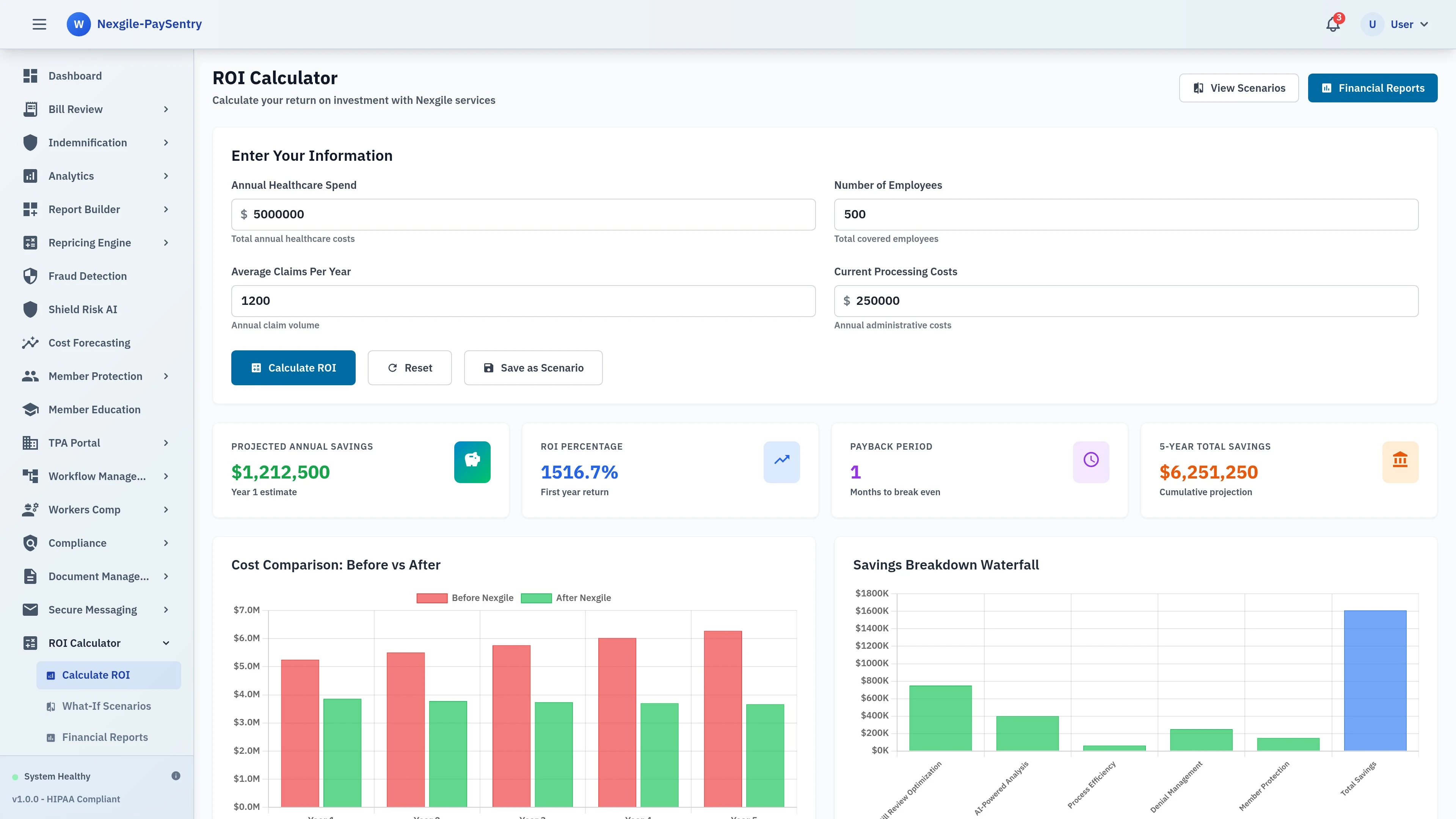The image size is (1456, 819).
Task: Select Dashboard from the sidebar
Action: 75,76
